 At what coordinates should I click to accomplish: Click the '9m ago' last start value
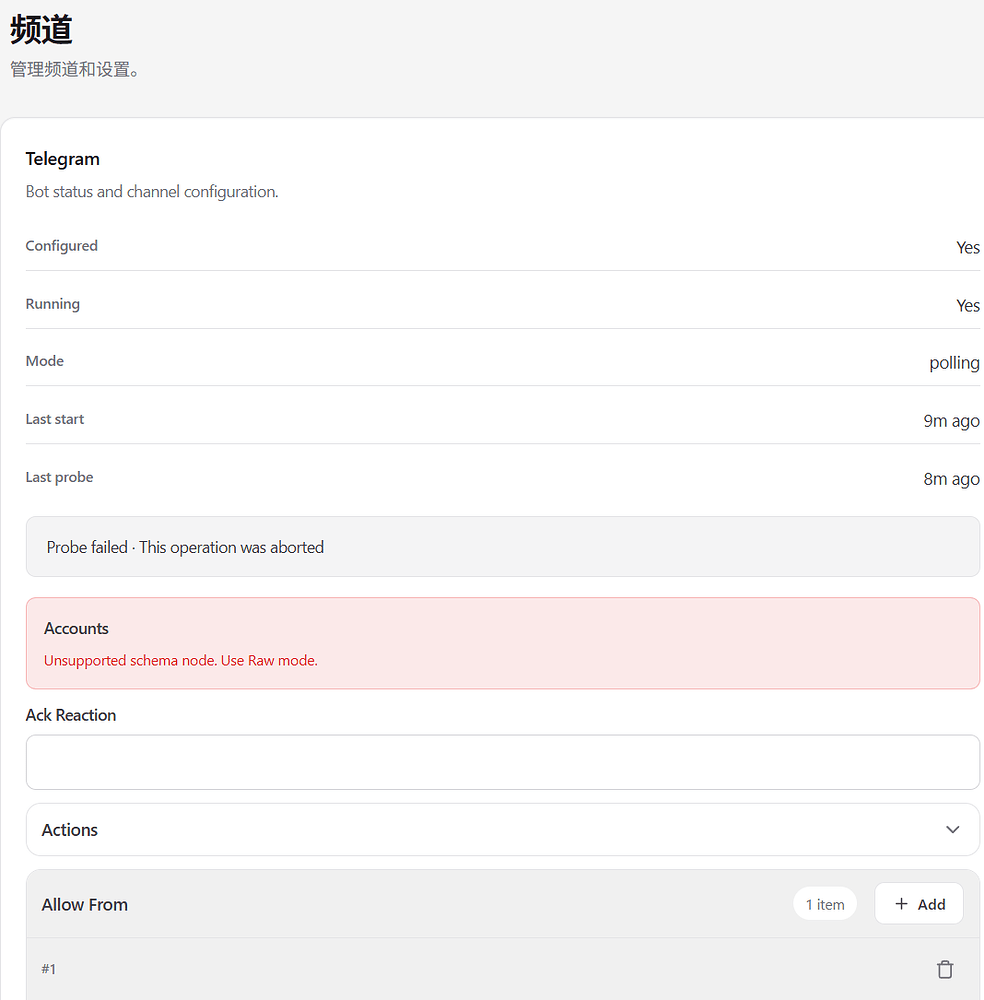pyautogui.click(x=951, y=421)
